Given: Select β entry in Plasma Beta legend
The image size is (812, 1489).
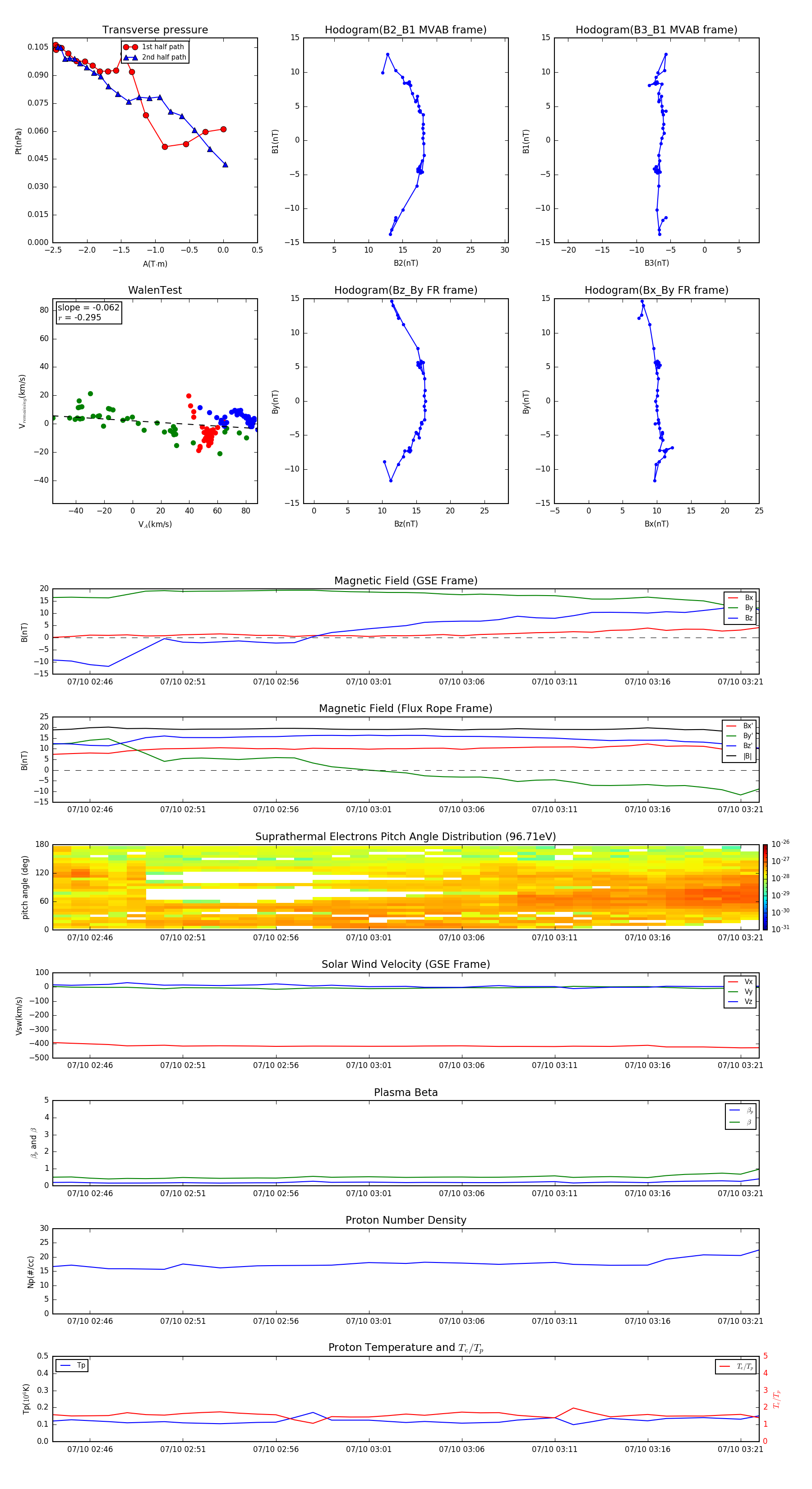Looking at the screenshot, I should click(741, 1122).
